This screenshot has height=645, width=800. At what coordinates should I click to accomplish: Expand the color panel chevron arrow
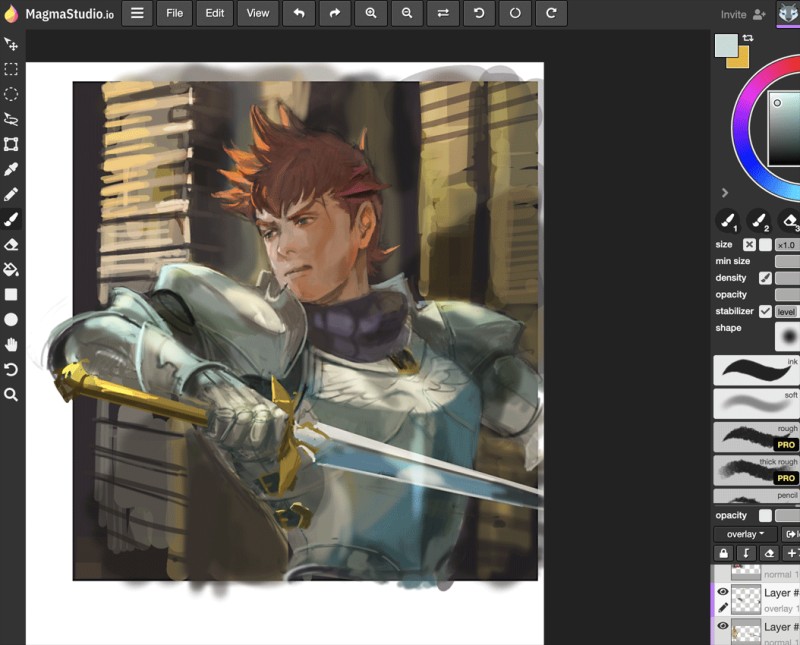pos(725,193)
